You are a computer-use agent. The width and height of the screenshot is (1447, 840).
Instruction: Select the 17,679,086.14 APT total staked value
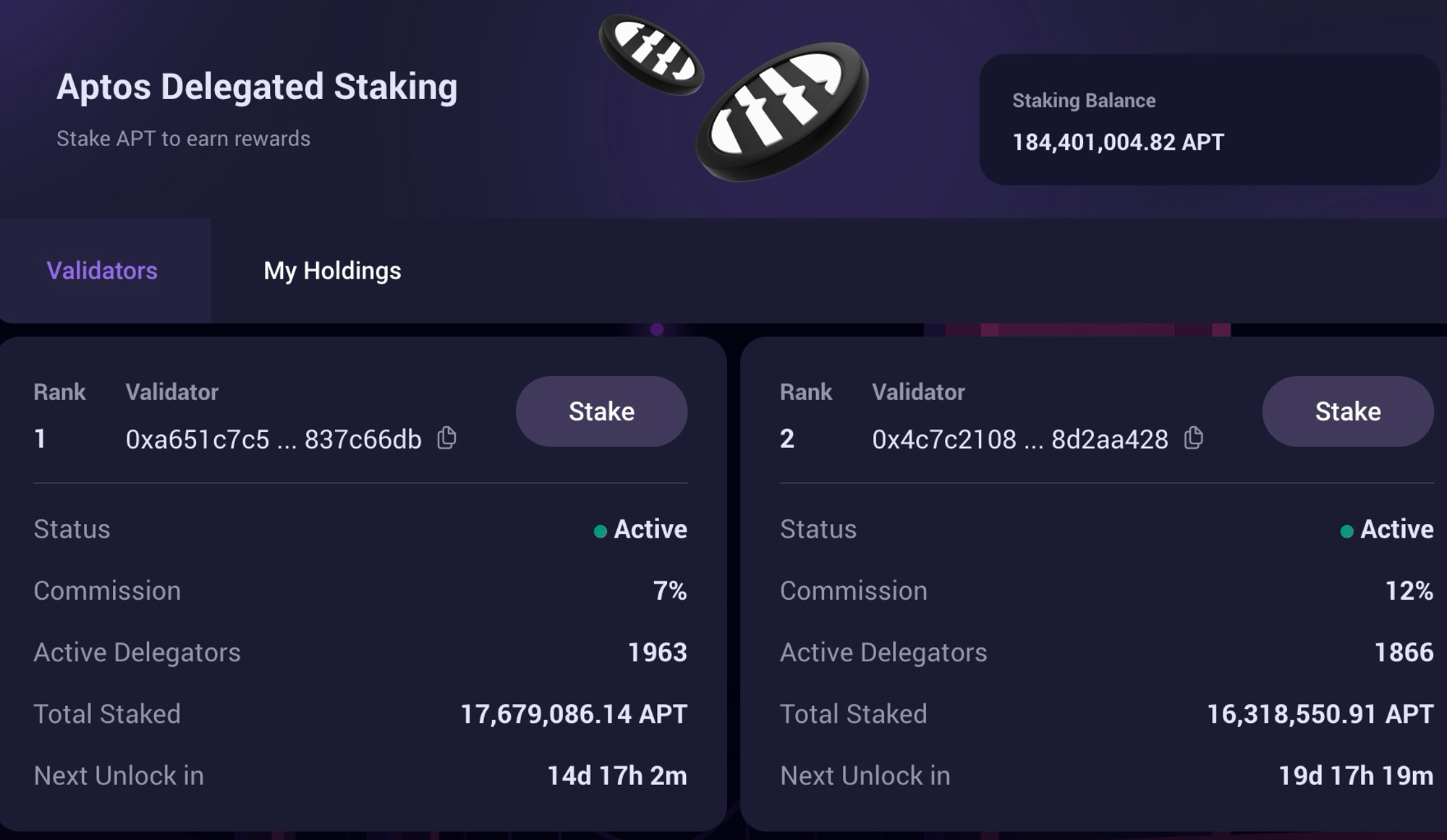[x=574, y=714]
